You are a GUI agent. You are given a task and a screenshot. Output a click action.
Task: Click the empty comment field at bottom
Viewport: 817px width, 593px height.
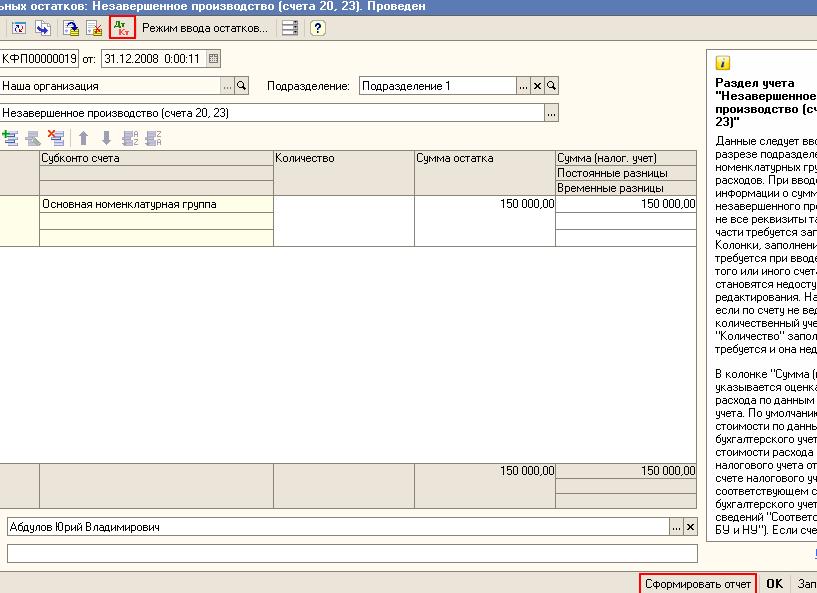coord(352,553)
